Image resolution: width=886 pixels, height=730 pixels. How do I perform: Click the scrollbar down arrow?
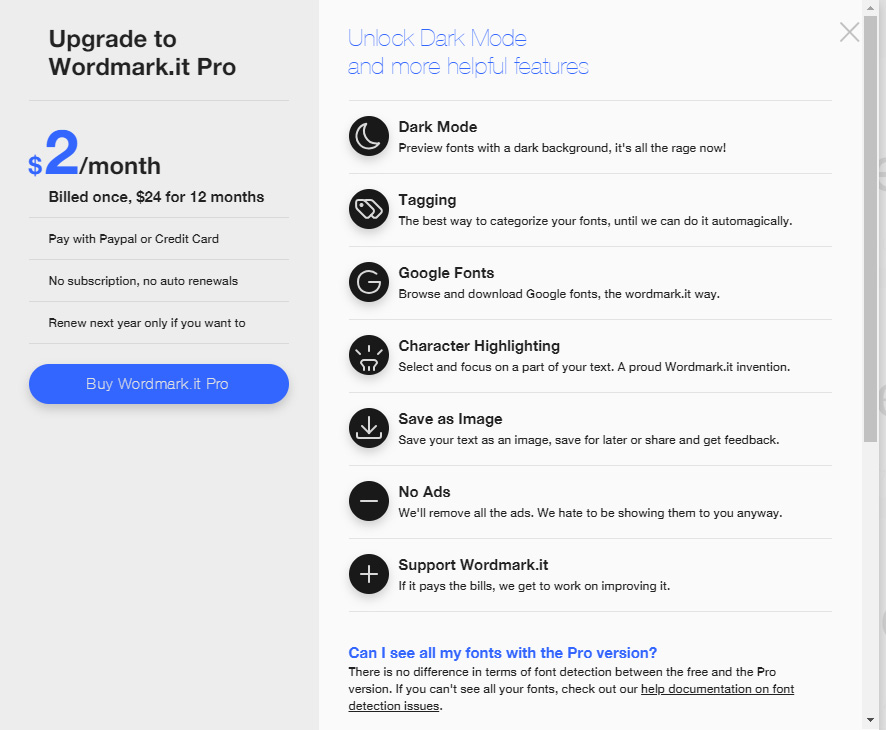point(870,720)
